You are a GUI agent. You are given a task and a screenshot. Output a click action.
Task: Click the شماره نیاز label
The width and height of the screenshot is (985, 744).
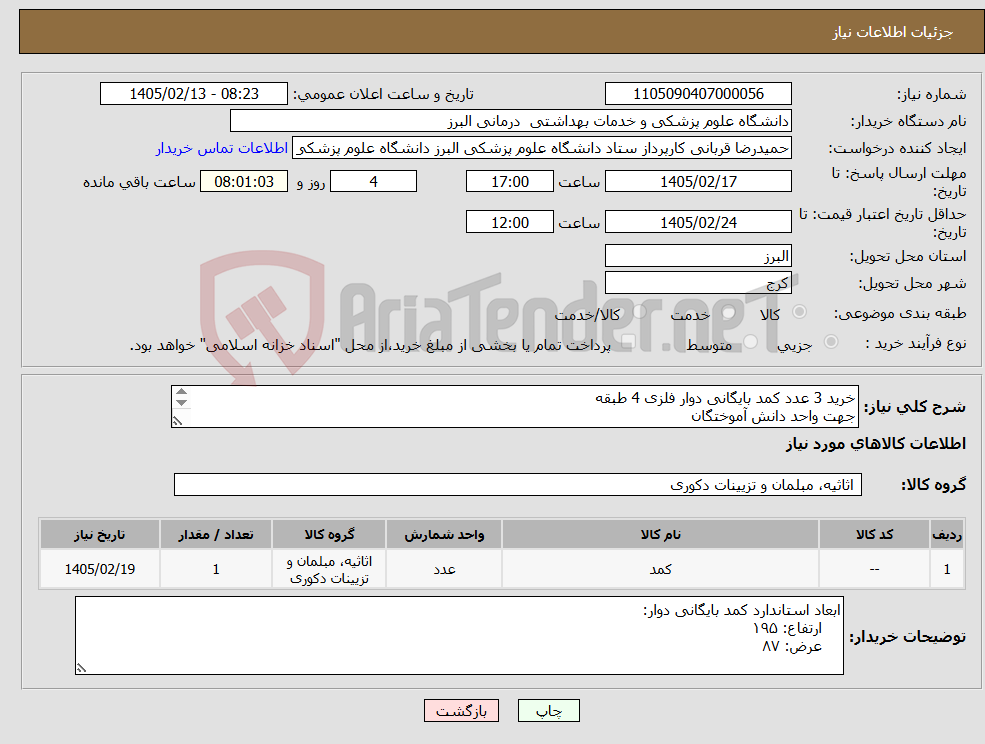pyautogui.click(x=931, y=94)
